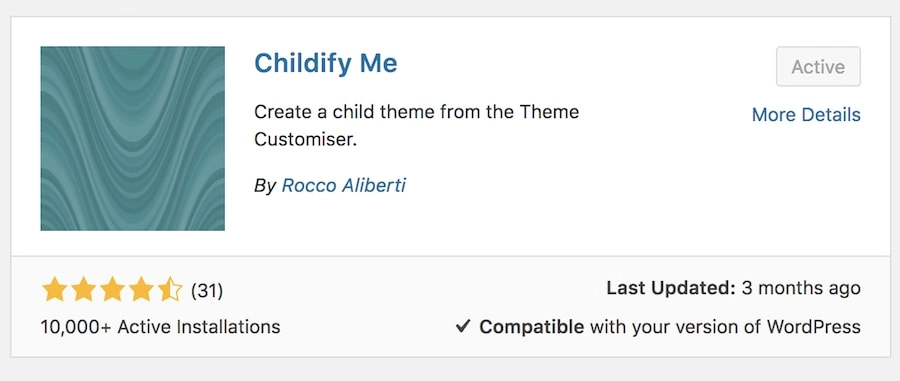Click the '3 months ago' update time
The height and width of the screenshot is (381, 900).
(801, 287)
